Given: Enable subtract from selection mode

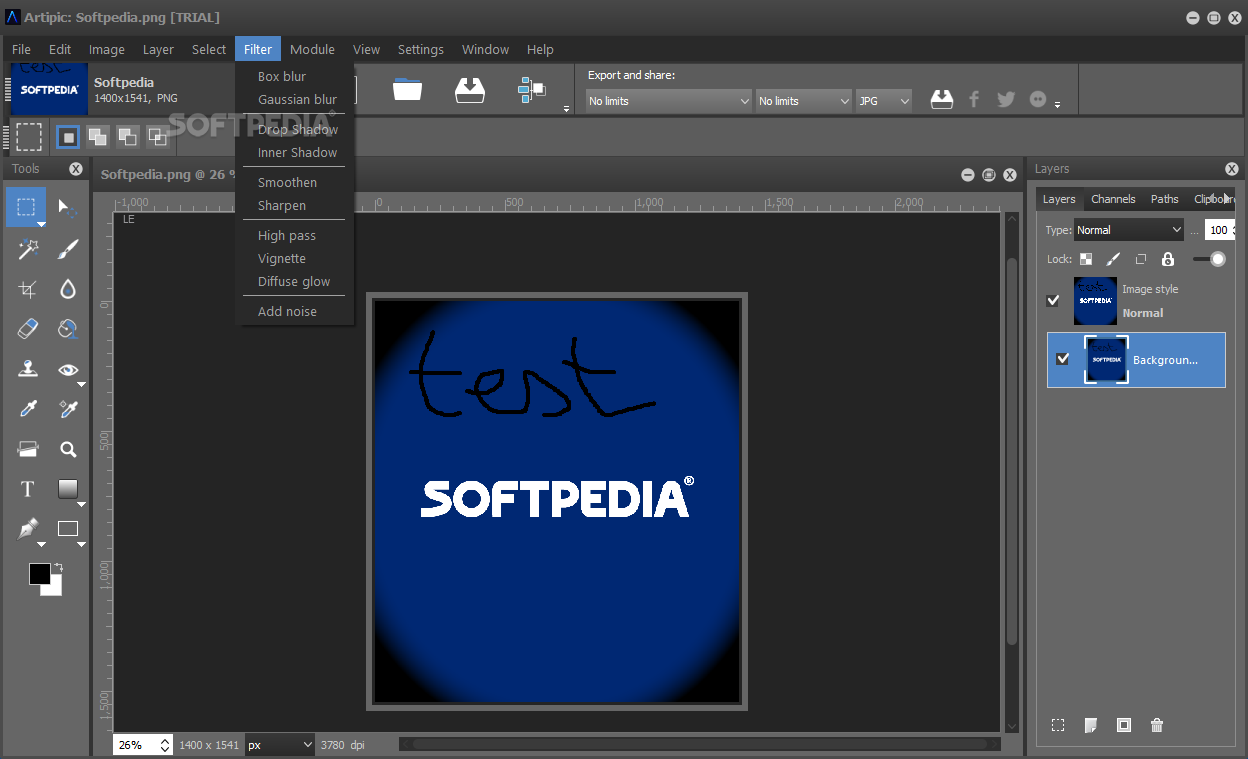Looking at the screenshot, I should [x=127, y=136].
